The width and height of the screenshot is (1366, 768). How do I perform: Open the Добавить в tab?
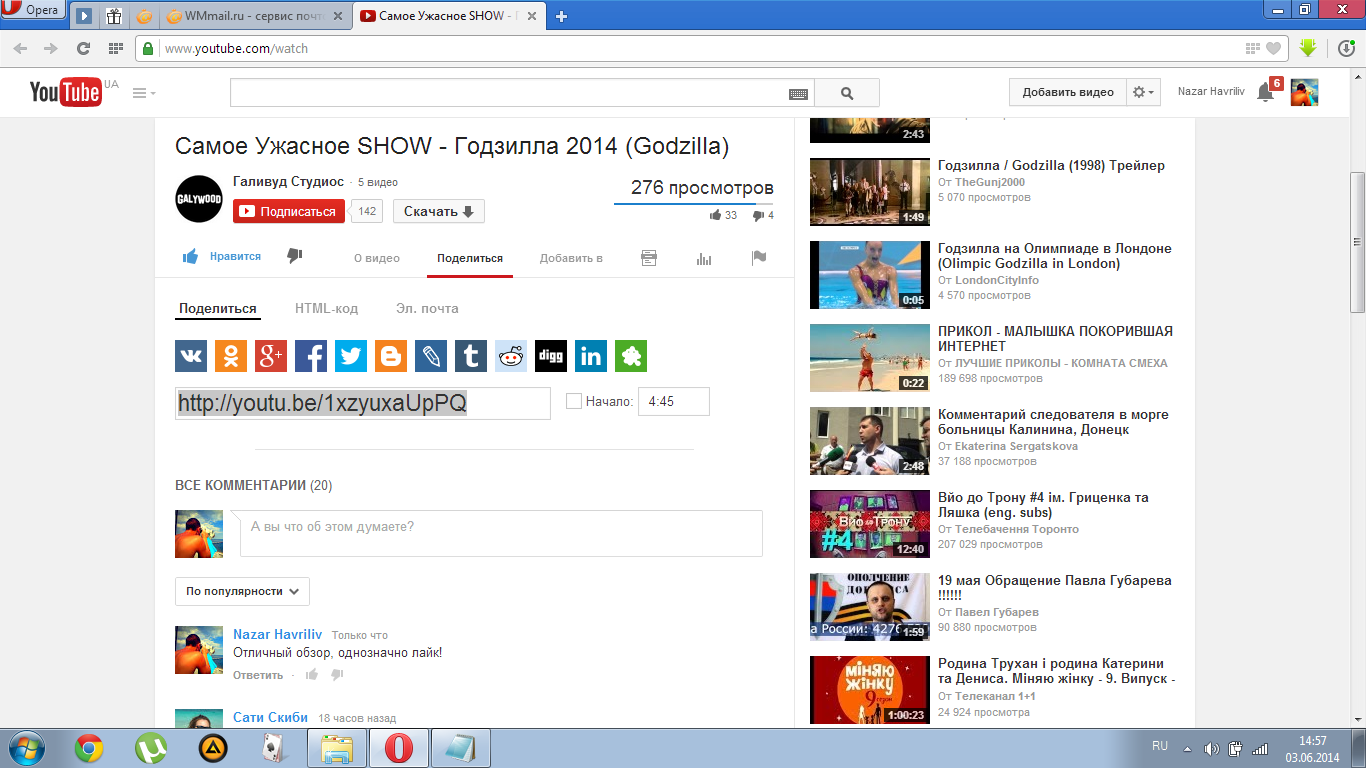click(x=571, y=258)
